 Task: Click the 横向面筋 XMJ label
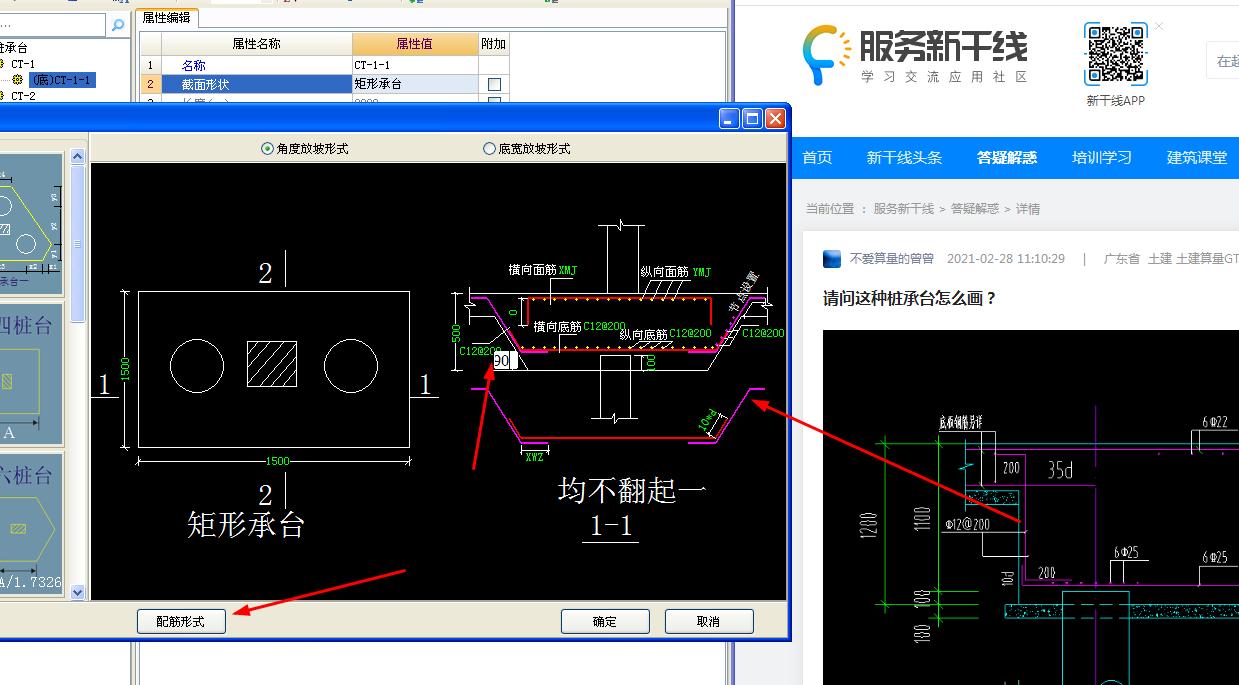pos(568,270)
